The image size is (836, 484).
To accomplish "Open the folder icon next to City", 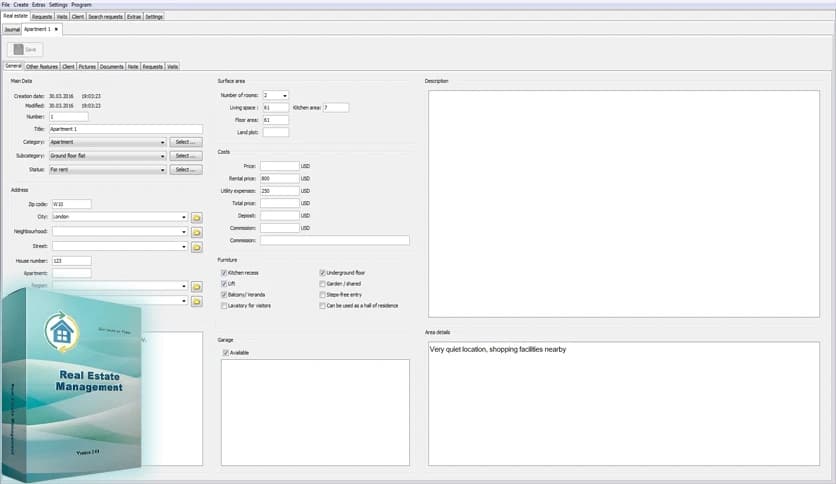I will pyautogui.click(x=197, y=217).
